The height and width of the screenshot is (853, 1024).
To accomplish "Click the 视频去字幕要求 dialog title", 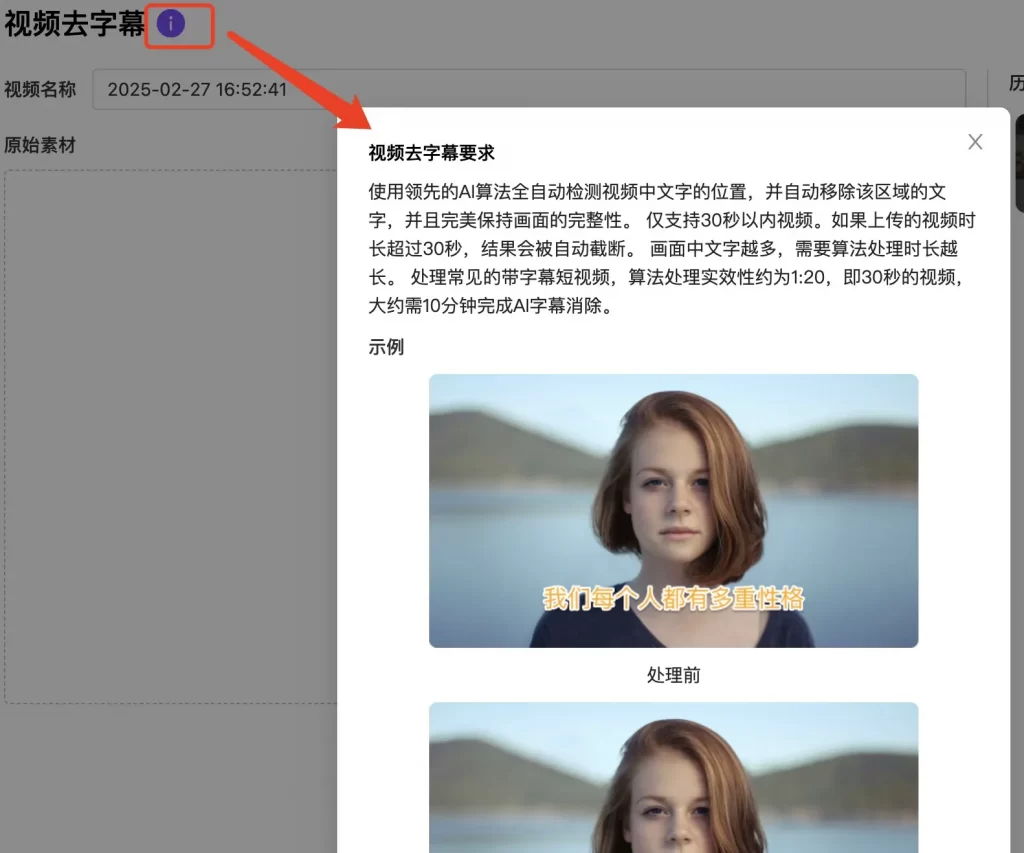I will pyautogui.click(x=431, y=153).
